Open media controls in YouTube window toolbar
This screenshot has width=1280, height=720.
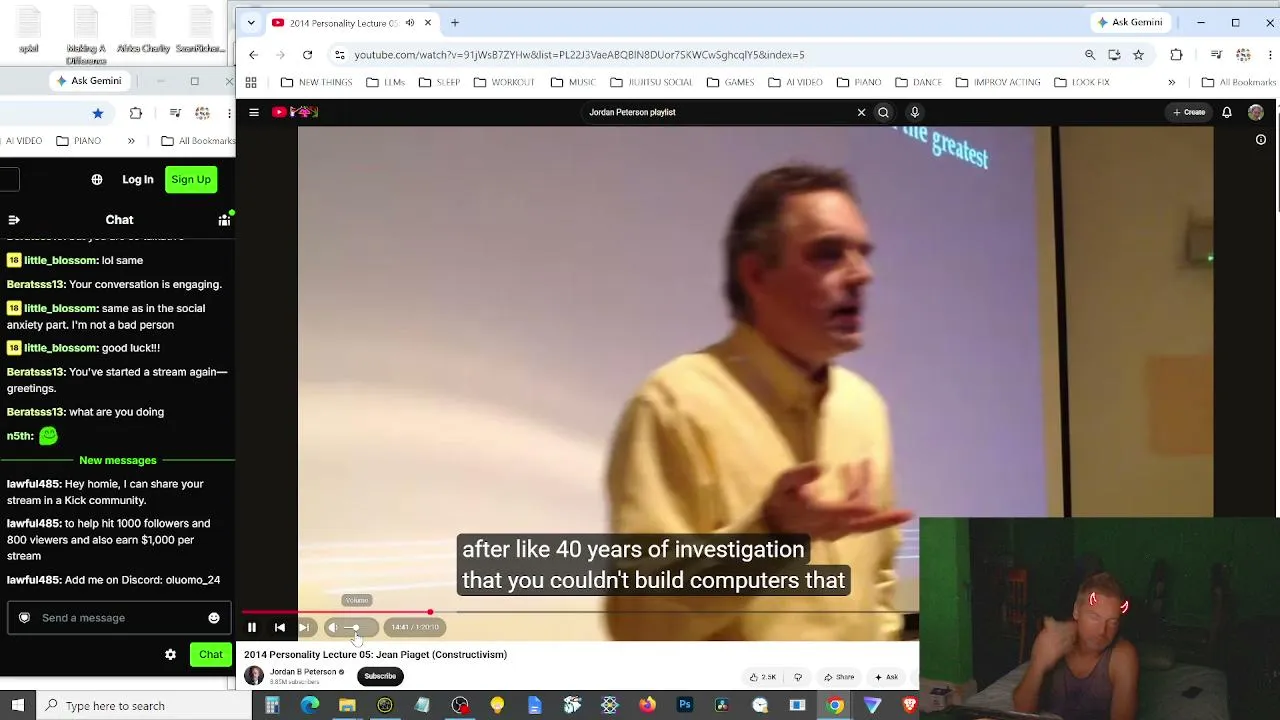[1216, 55]
